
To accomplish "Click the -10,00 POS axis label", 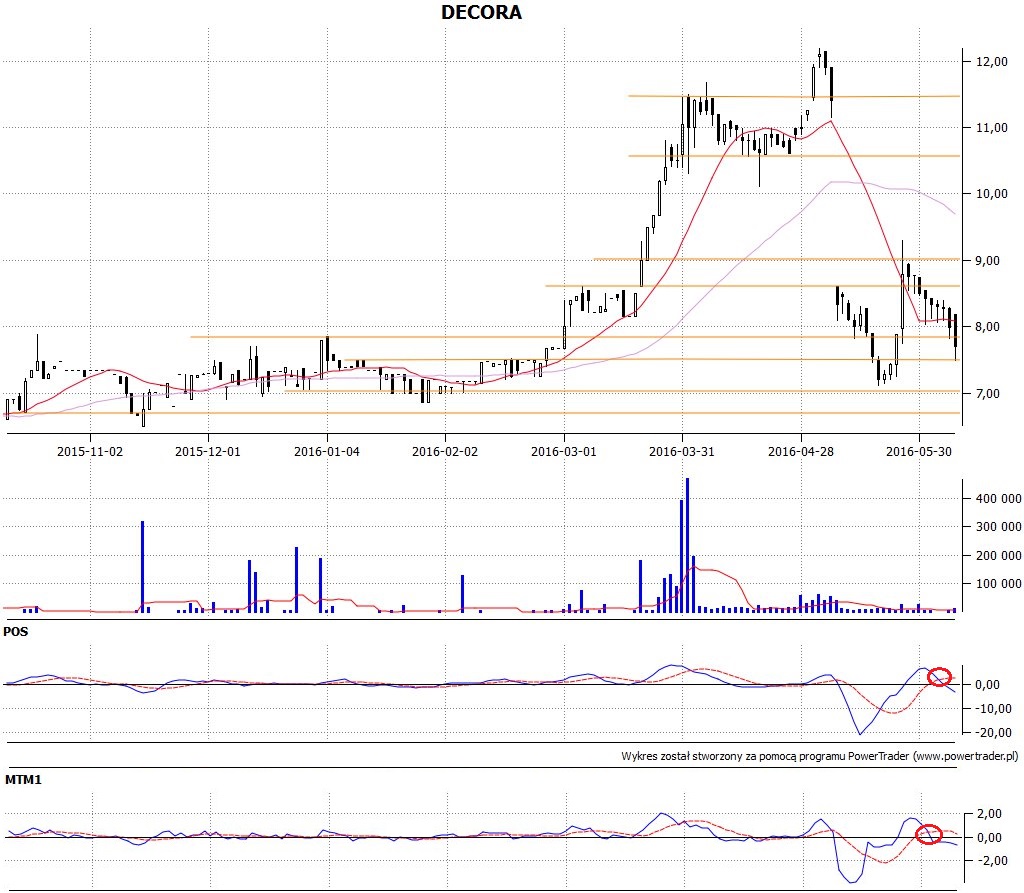I will coord(993,709).
